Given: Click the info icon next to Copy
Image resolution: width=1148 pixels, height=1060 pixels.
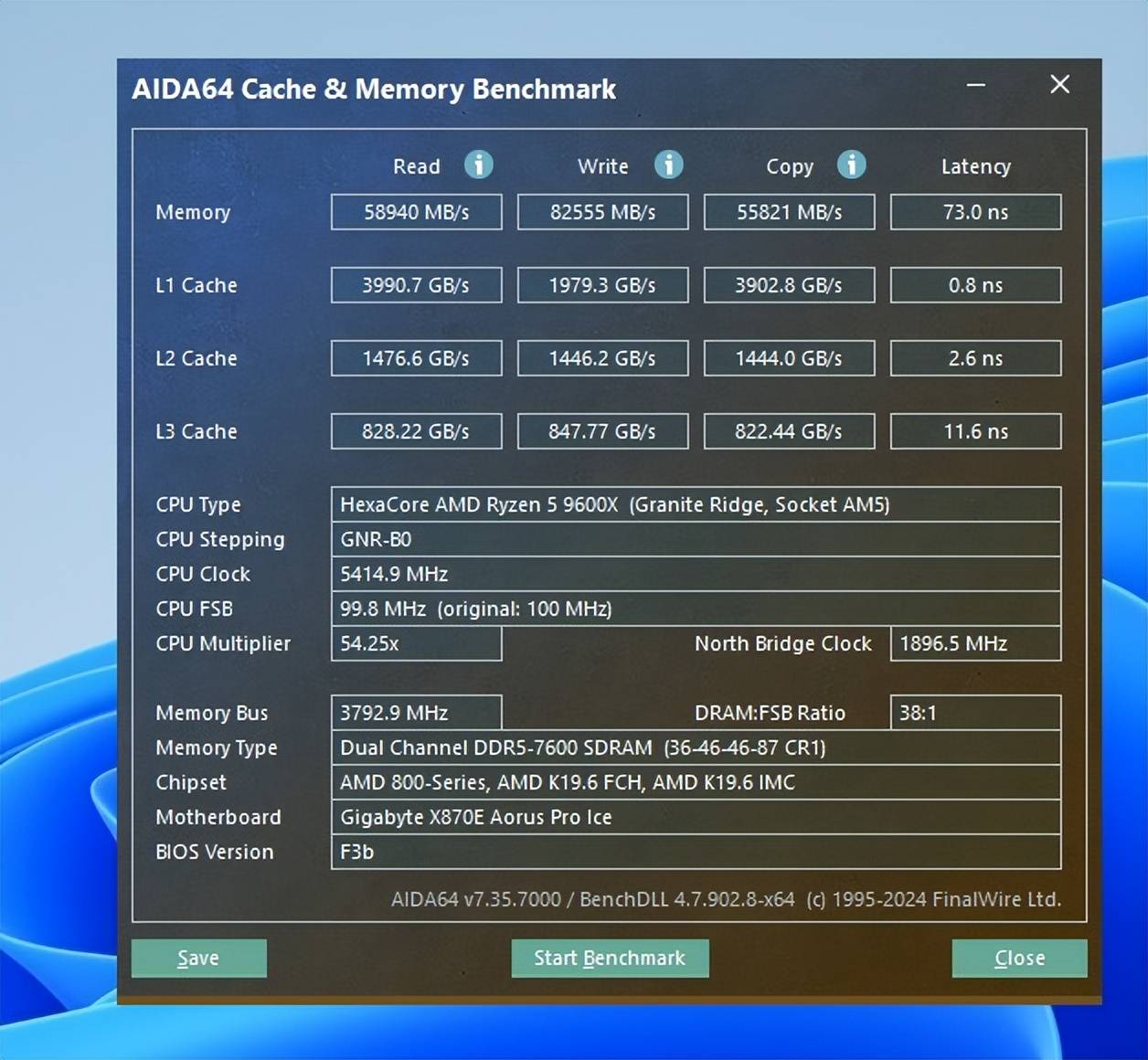Looking at the screenshot, I should click(851, 164).
